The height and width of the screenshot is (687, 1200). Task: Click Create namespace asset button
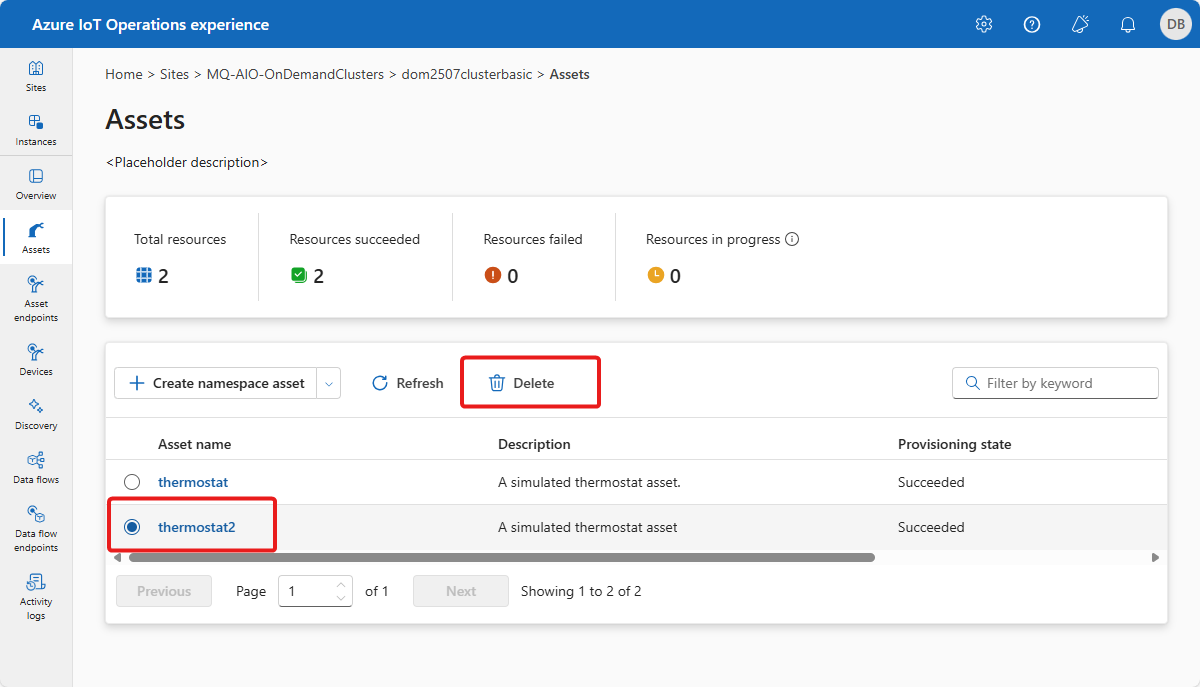[x=216, y=383]
